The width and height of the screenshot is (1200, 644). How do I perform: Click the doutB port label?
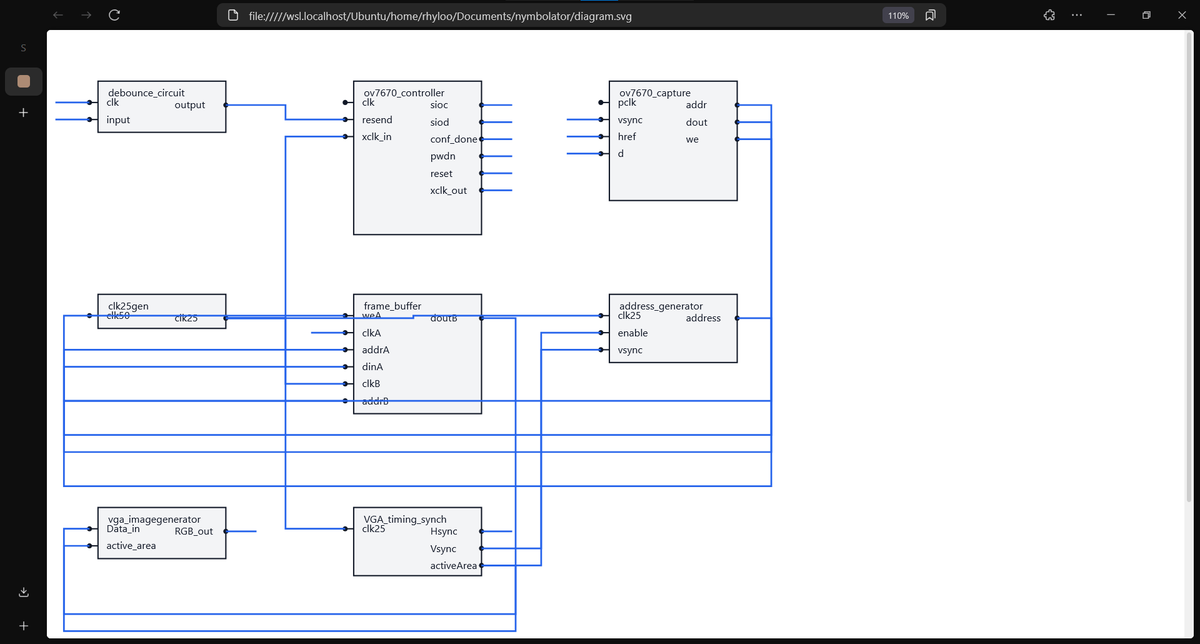click(x=443, y=318)
